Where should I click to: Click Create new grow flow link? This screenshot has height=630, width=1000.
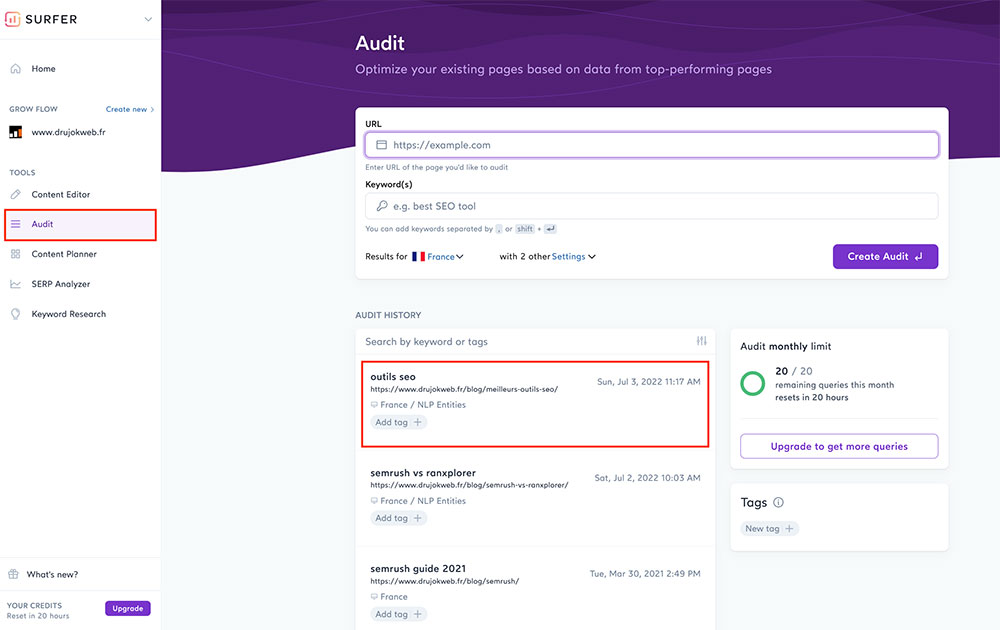point(129,109)
